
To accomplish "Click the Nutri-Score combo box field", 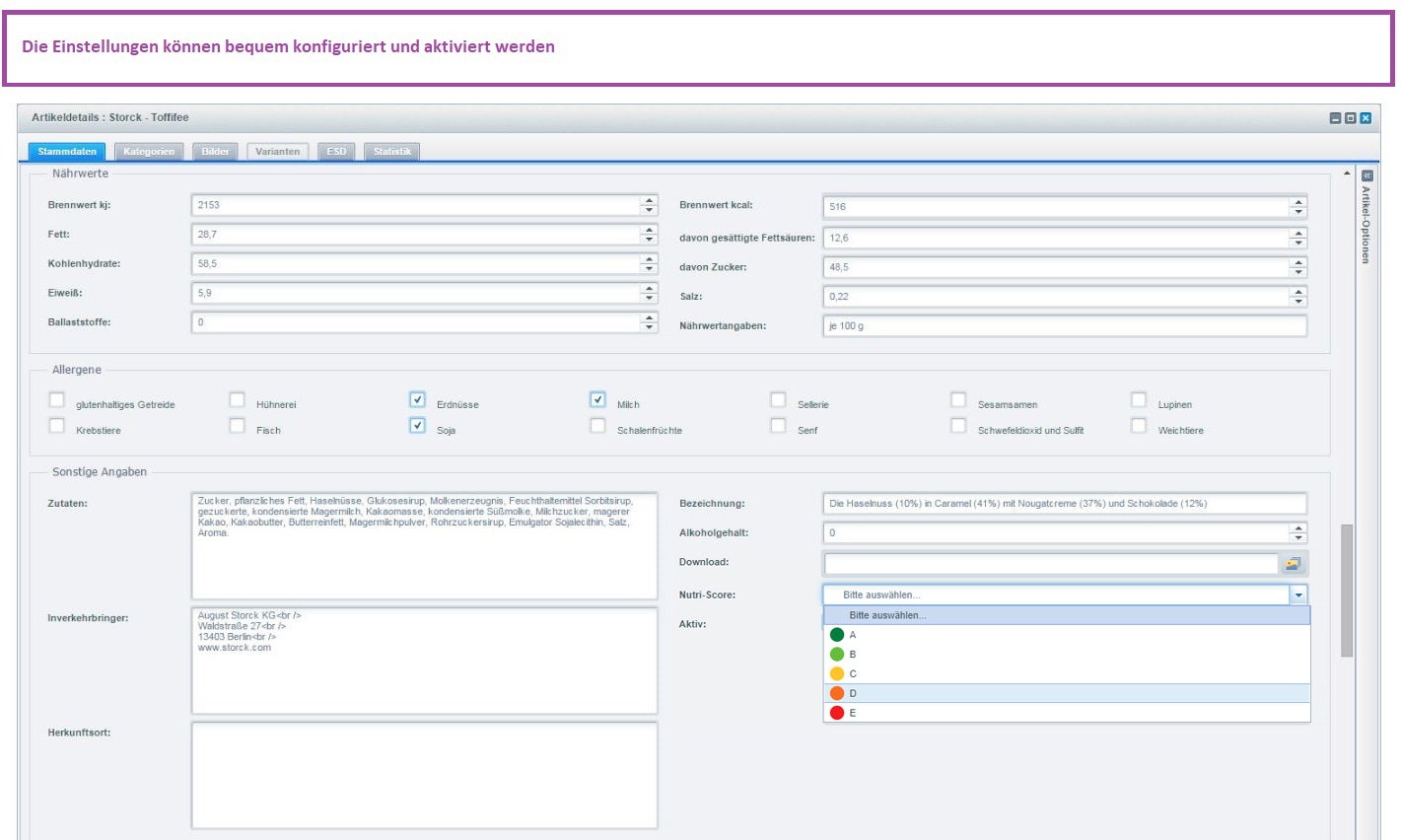I will (1056, 595).
